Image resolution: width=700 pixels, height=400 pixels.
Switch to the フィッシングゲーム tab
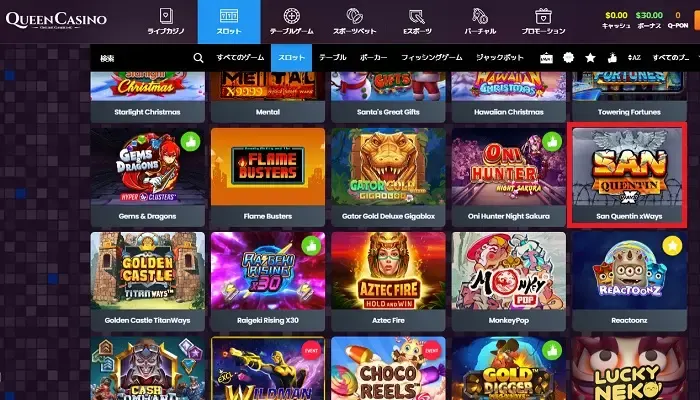(431, 58)
